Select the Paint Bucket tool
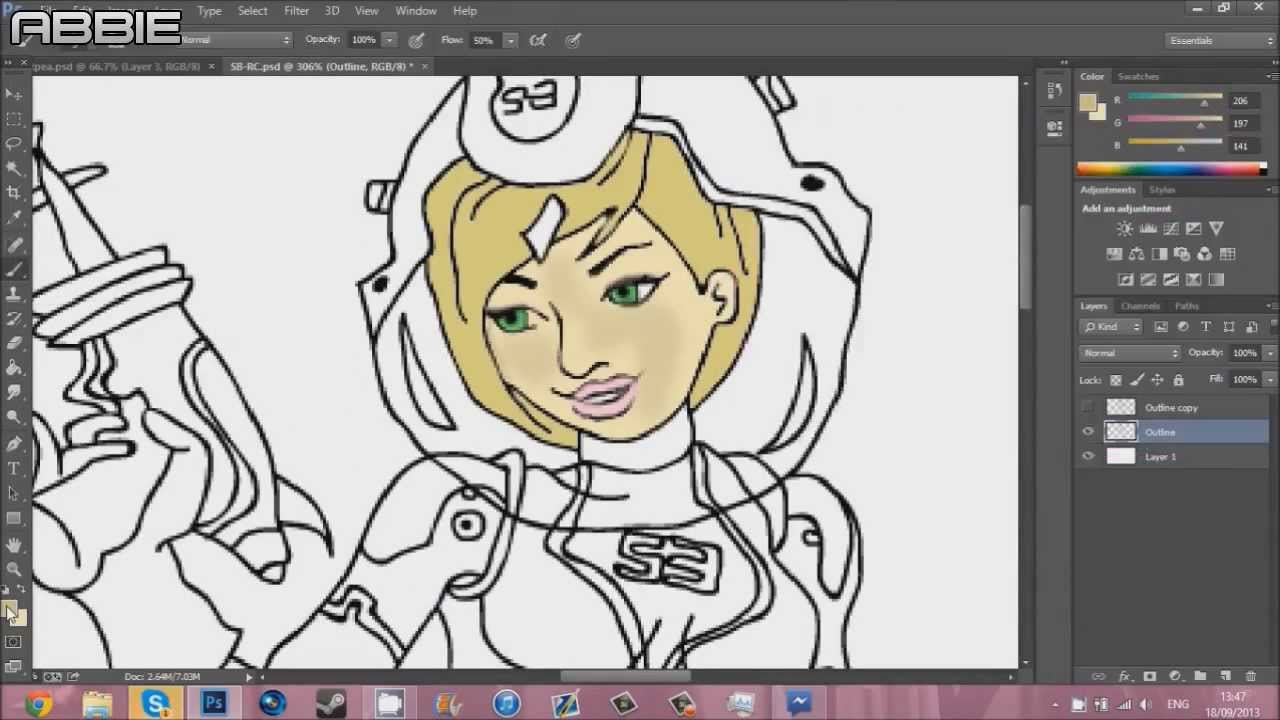This screenshot has width=1280, height=720. pyautogui.click(x=14, y=368)
